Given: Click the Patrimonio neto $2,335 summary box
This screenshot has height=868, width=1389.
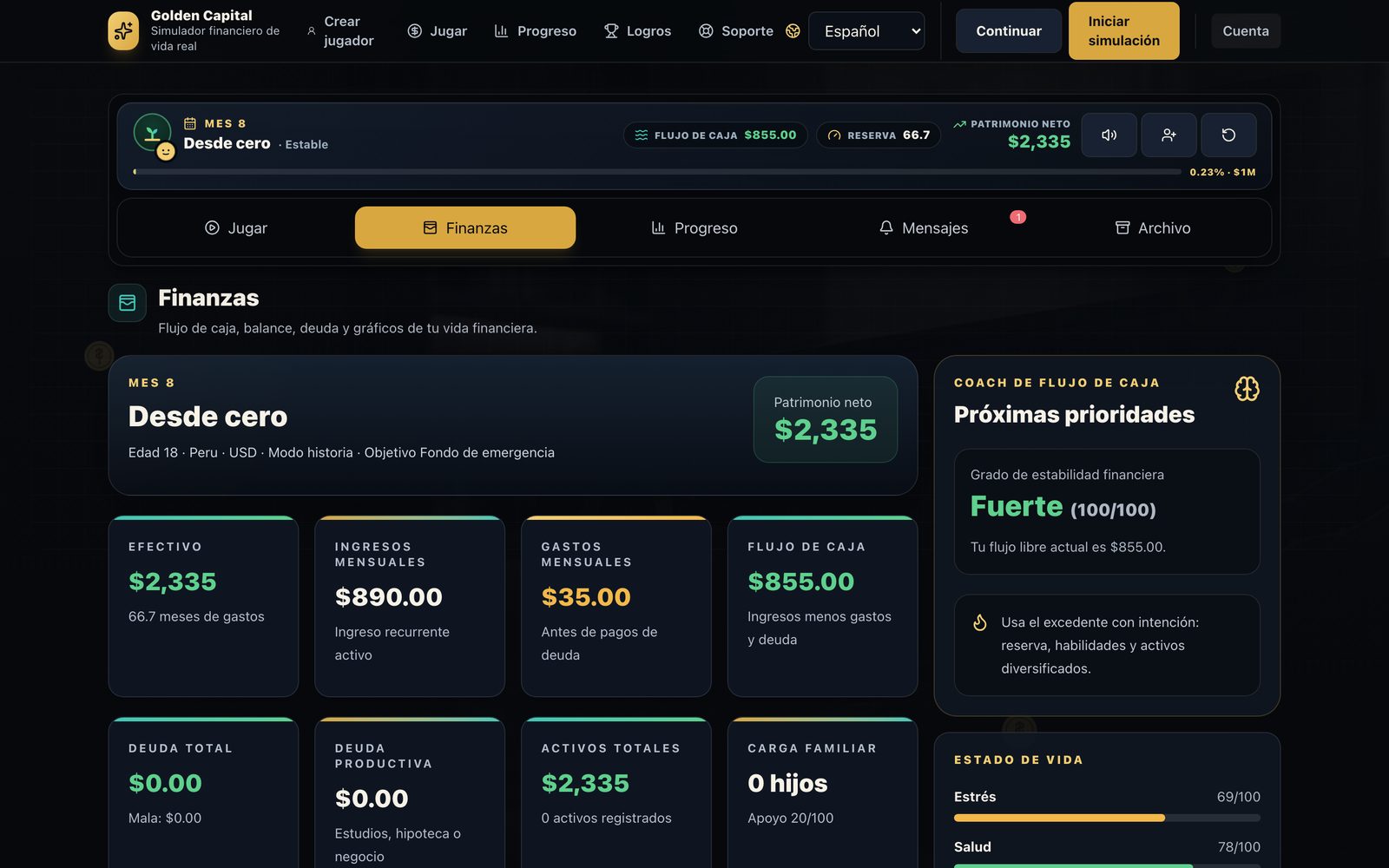Looking at the screenshot, I should click(826, 419).
